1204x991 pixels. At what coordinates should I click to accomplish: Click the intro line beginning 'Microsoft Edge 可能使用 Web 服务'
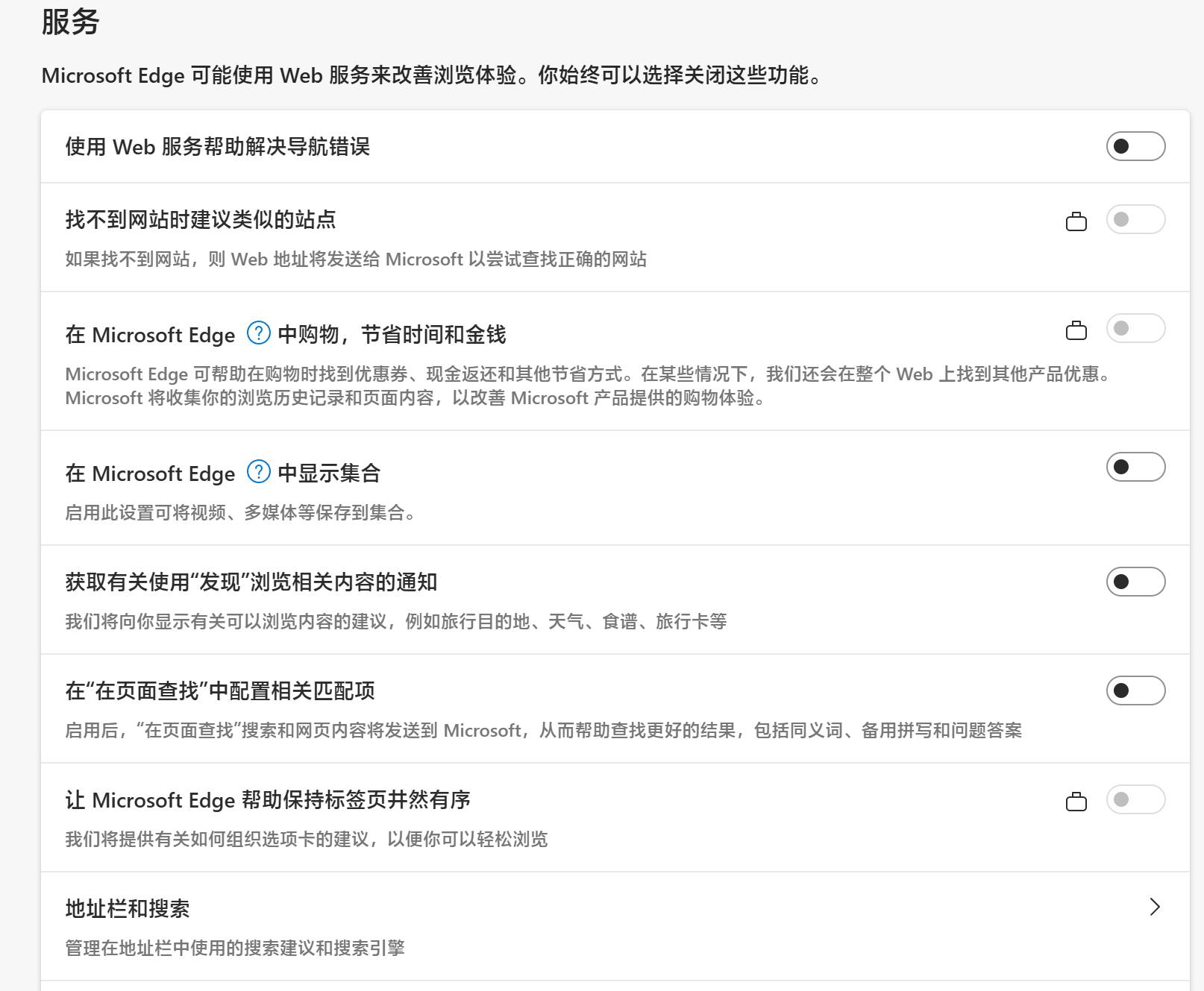pyautogui.click(x=432, y=75)
